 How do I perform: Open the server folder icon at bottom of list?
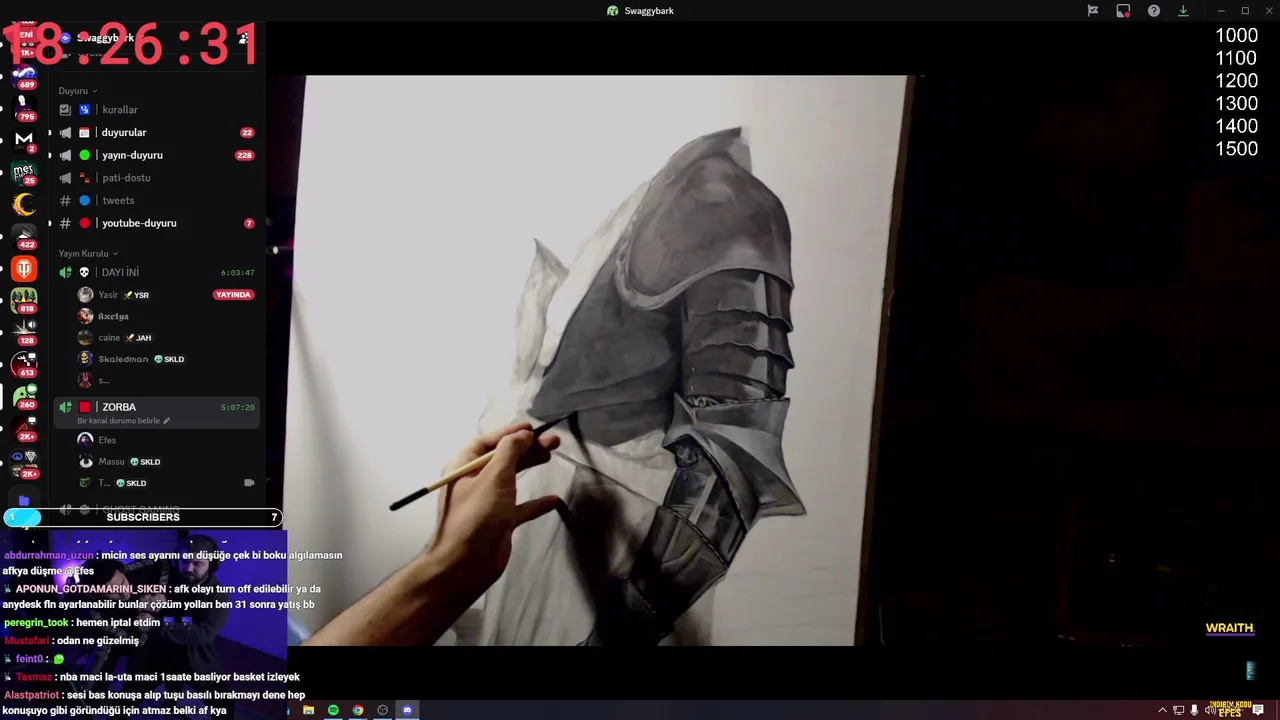coord(24,501)
